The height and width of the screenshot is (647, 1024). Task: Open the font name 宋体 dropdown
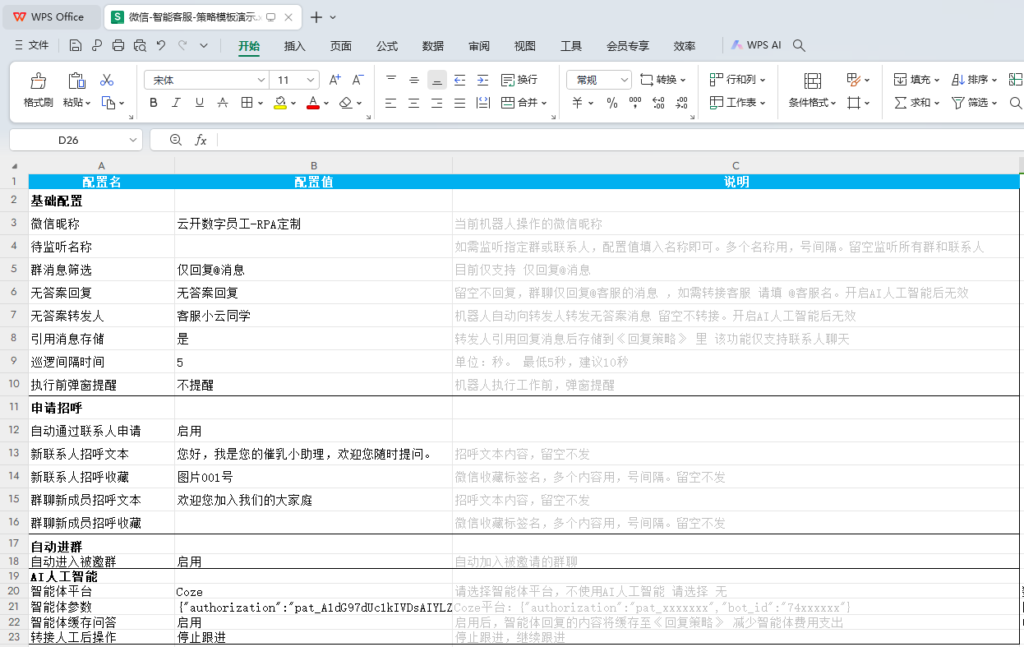pyautogui.click(x=261, y=80)
